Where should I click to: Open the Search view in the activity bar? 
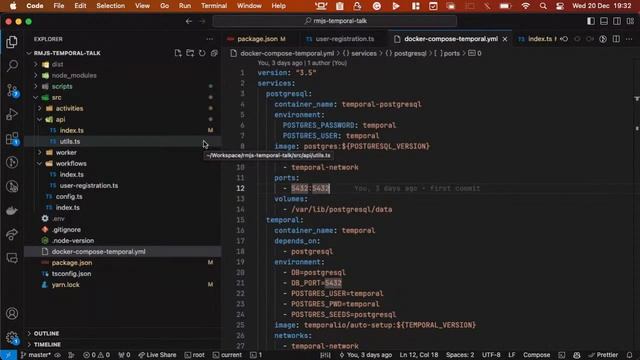click(12, 66)
